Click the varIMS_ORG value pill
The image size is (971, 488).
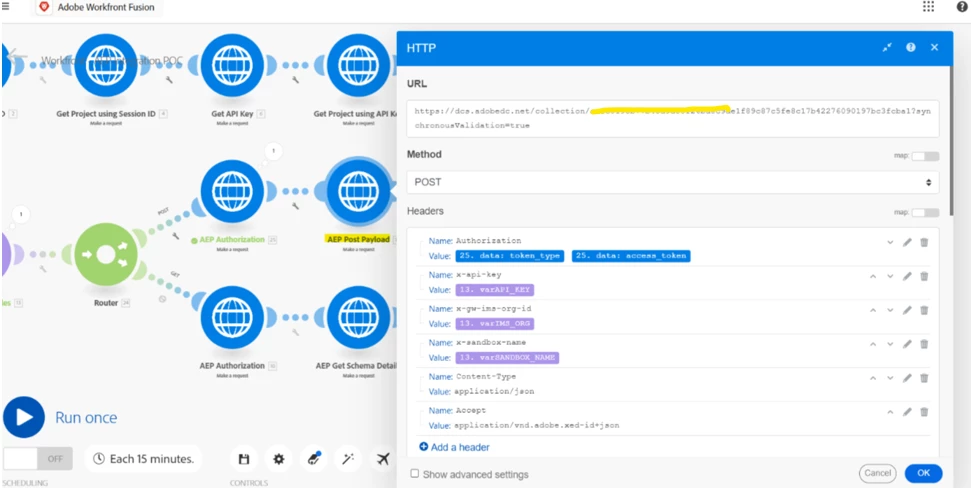click(x=494, y=324)
